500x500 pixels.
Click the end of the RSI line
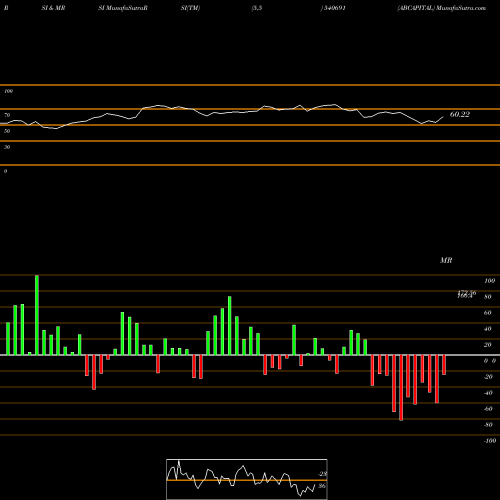443,117
